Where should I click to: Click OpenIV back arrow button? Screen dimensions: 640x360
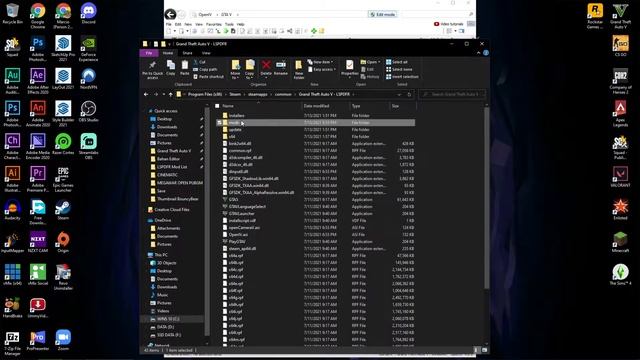pos(171,15)
